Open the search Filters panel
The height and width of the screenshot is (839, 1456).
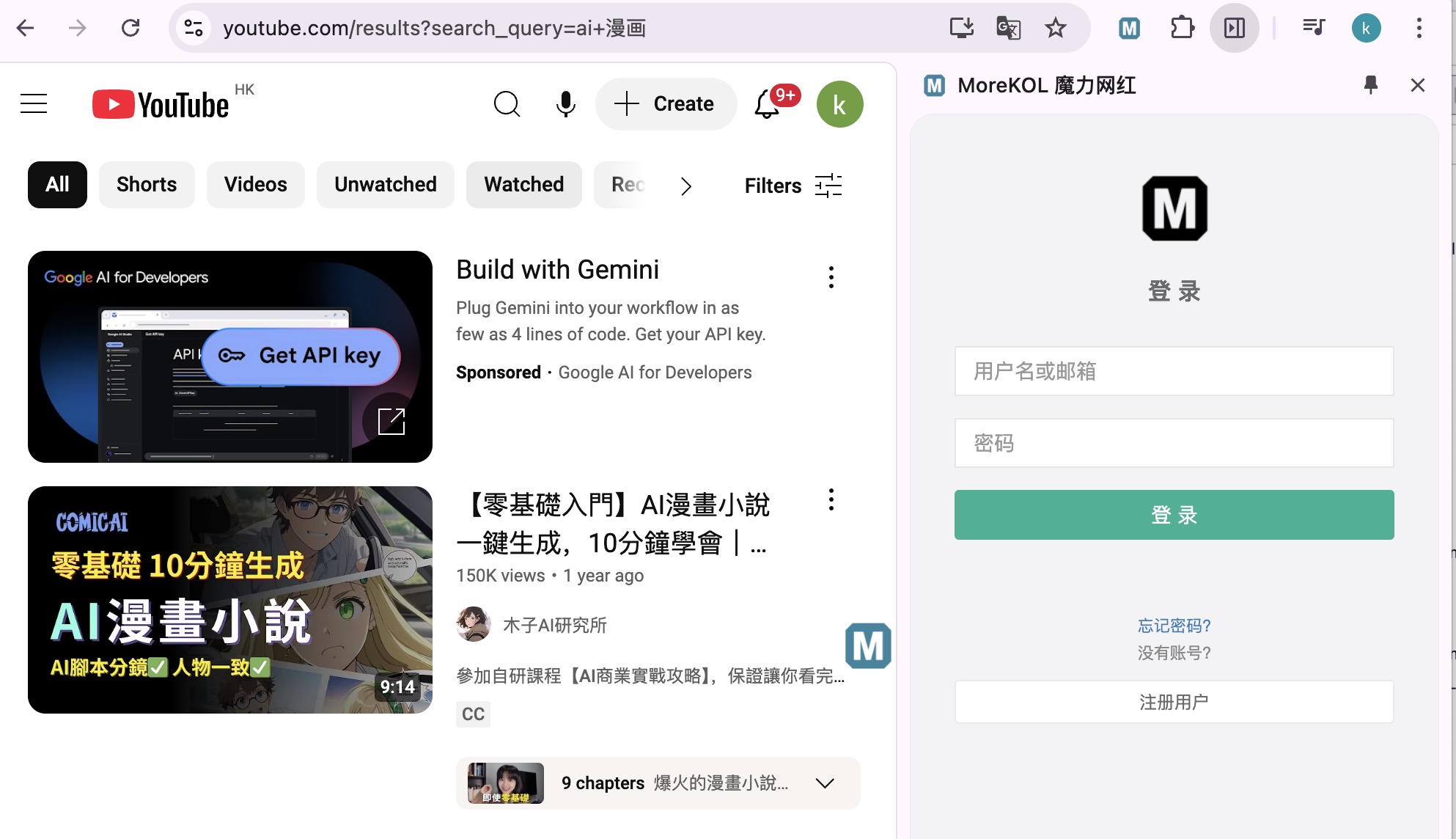tap(793, 186)
